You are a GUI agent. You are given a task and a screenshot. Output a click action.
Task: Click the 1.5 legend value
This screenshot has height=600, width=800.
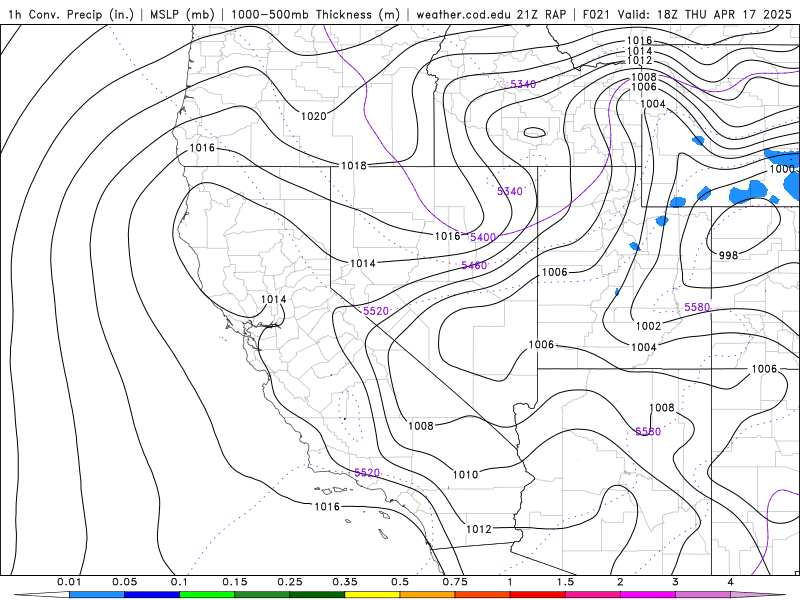[x=565, y=582]
